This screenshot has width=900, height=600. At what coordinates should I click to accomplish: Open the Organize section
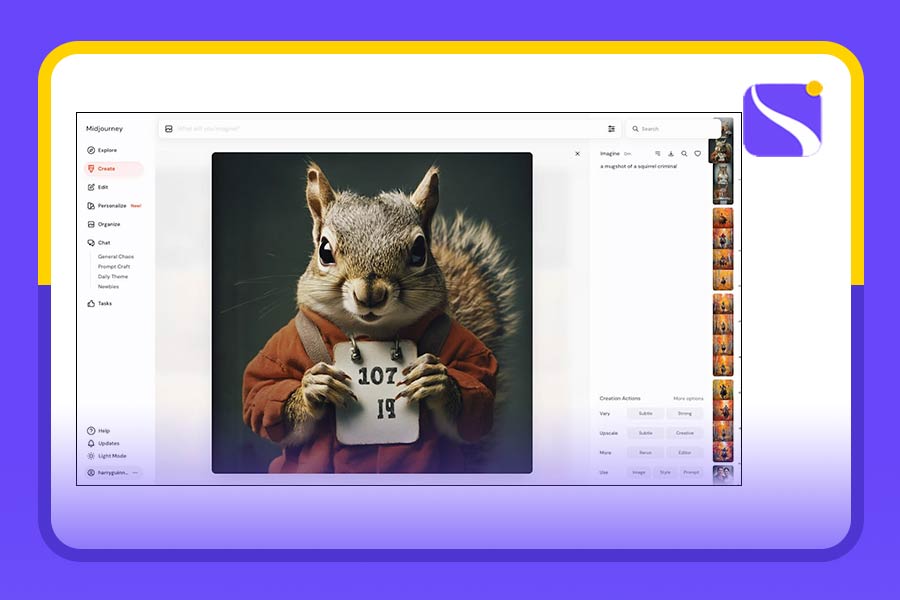pos(108,224)
